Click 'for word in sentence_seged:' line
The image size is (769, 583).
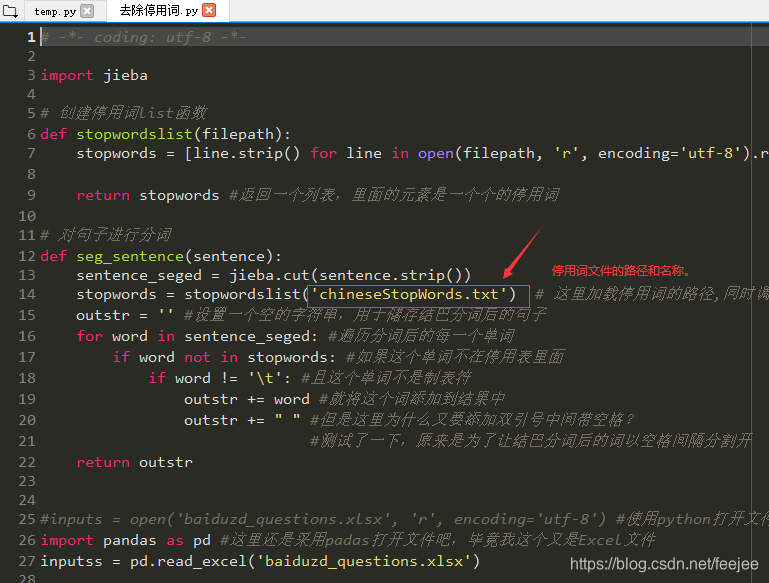[197, 336]
